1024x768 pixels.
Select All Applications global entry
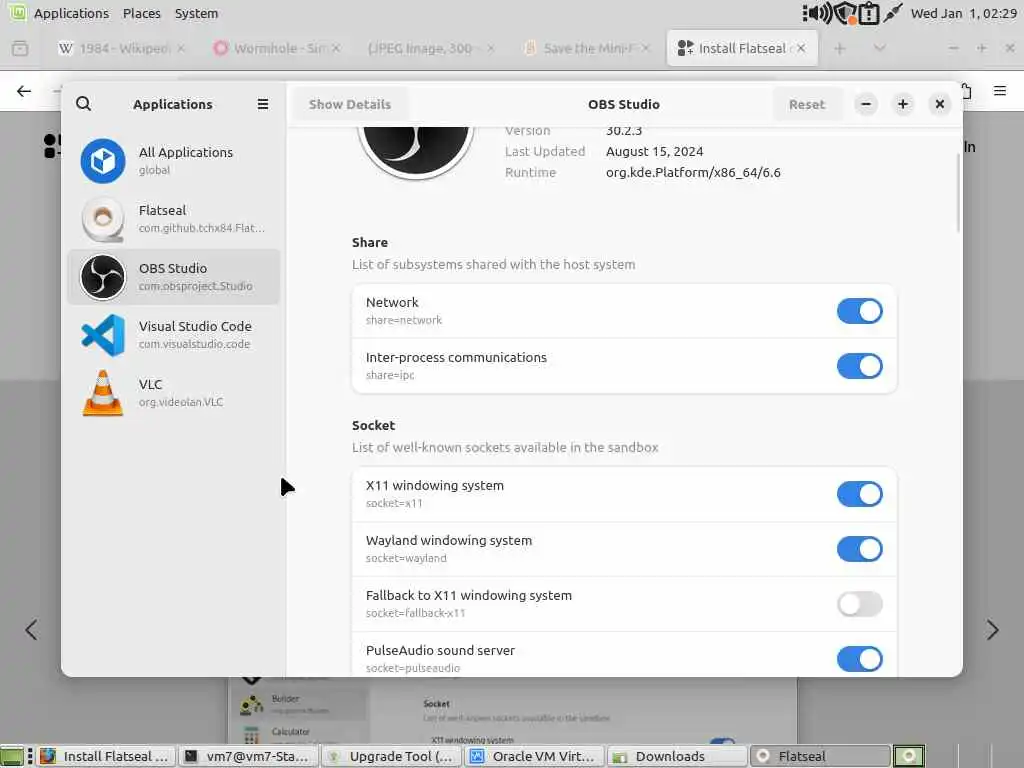[x=174, y=161]
